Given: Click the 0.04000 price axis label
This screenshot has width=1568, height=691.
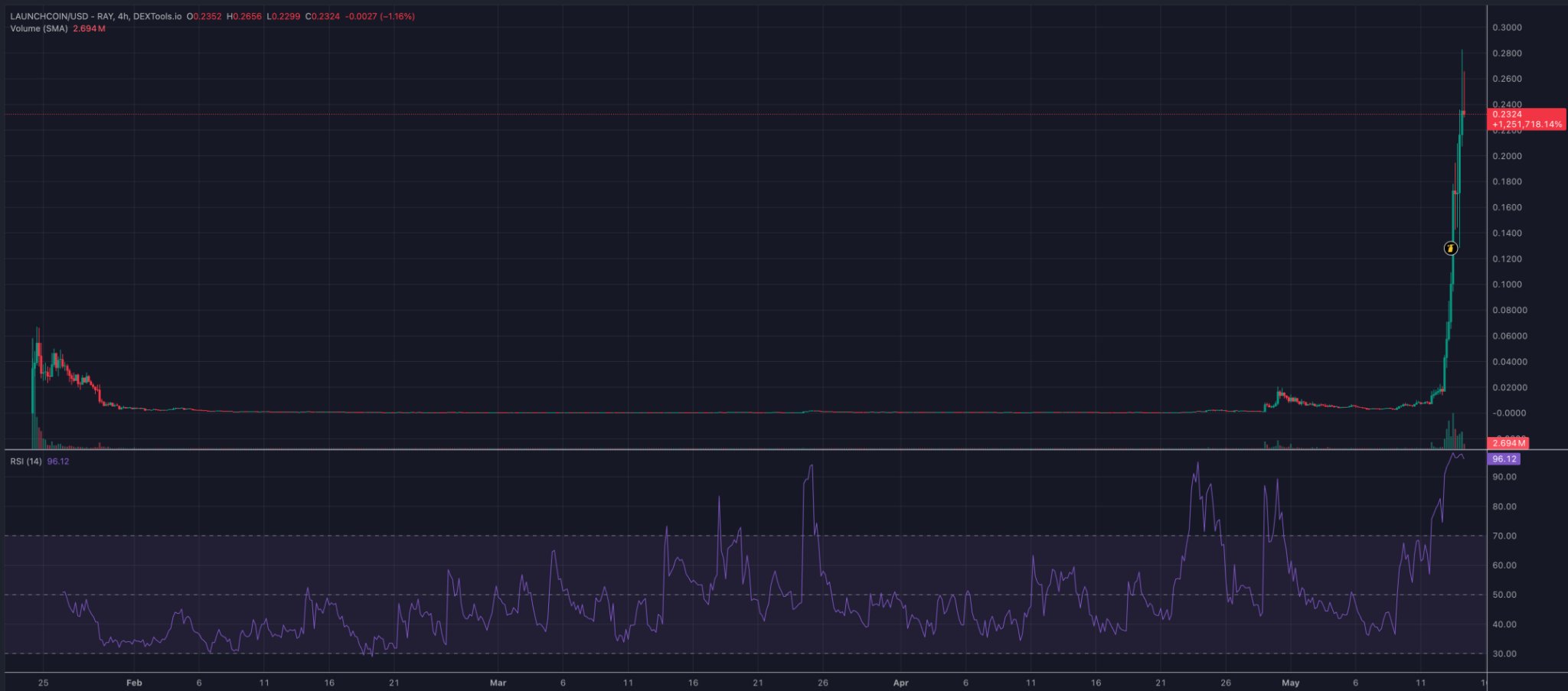Looking at the screenshot, I should pyautogui.click(x=1509, y=362).
